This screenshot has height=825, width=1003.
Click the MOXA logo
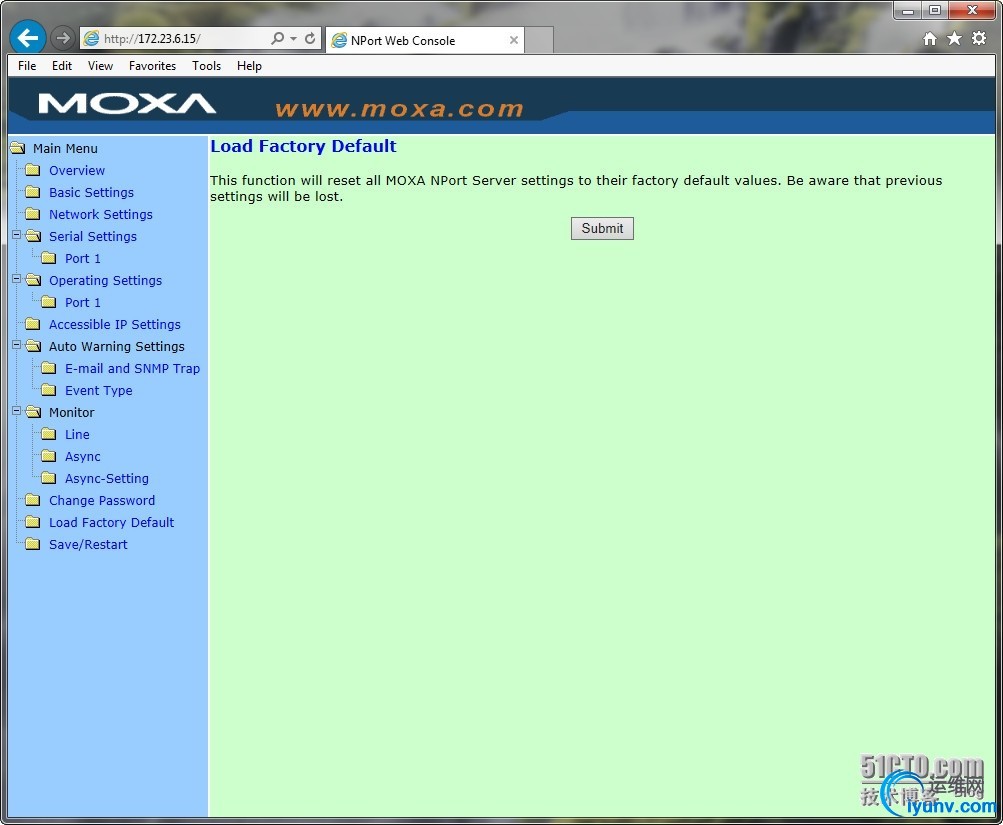[x=127, y=104]
